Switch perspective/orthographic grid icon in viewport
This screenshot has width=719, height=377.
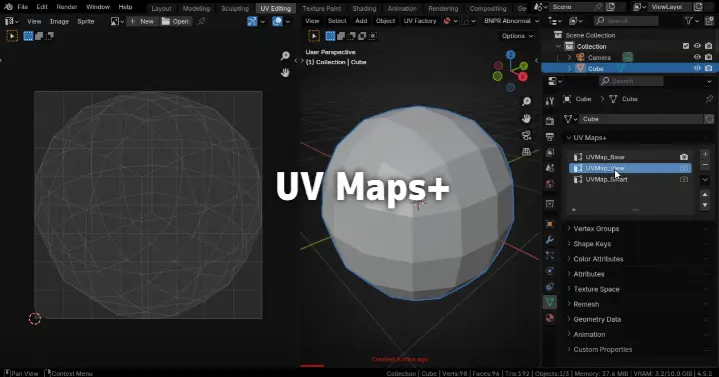point(526,151)
